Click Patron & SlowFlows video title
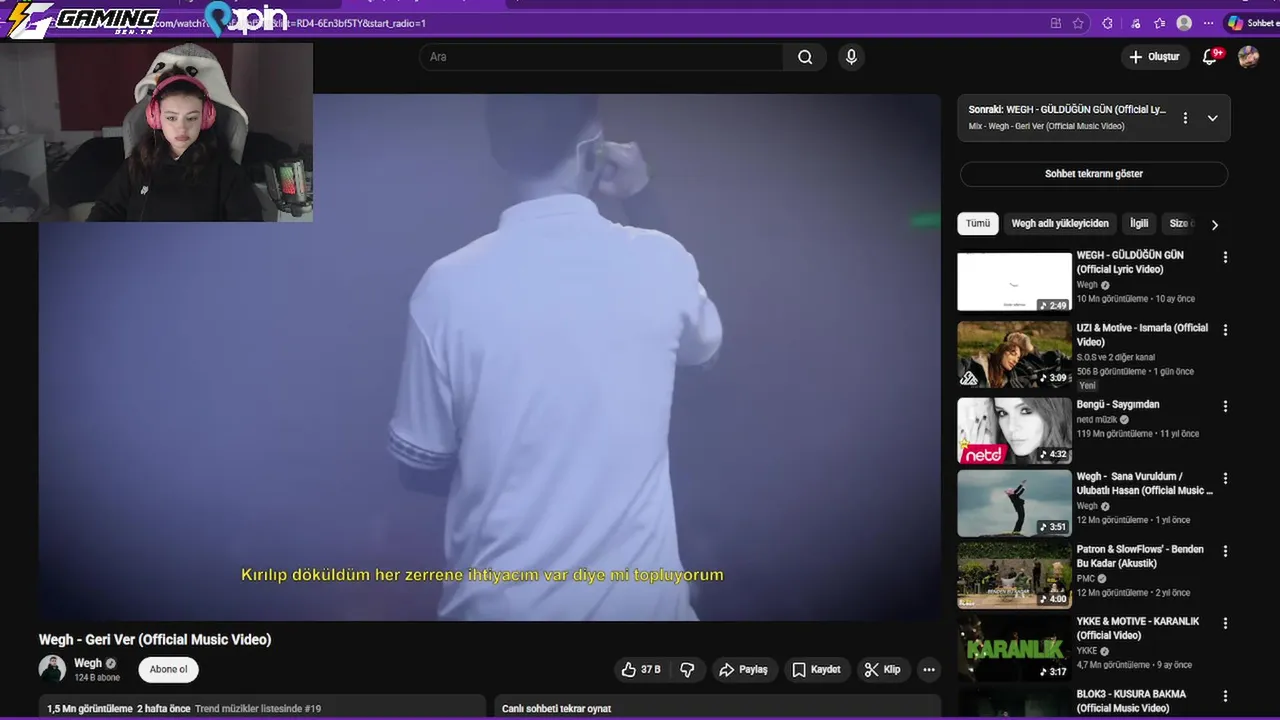Image resolution: width=1280 pixels, height=720 pixels. 1140,556
